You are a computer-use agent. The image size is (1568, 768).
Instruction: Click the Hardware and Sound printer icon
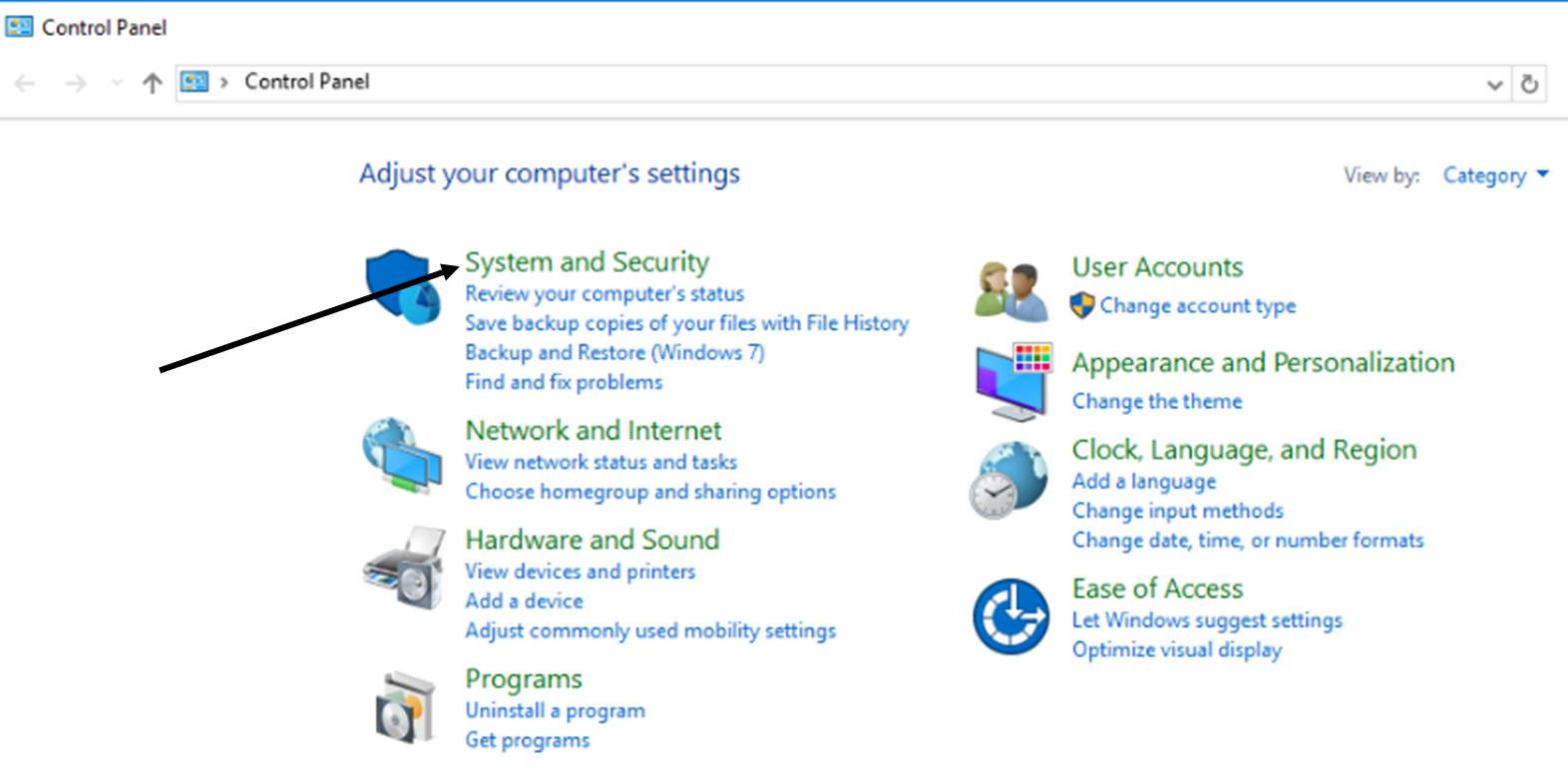pos(404,568)
